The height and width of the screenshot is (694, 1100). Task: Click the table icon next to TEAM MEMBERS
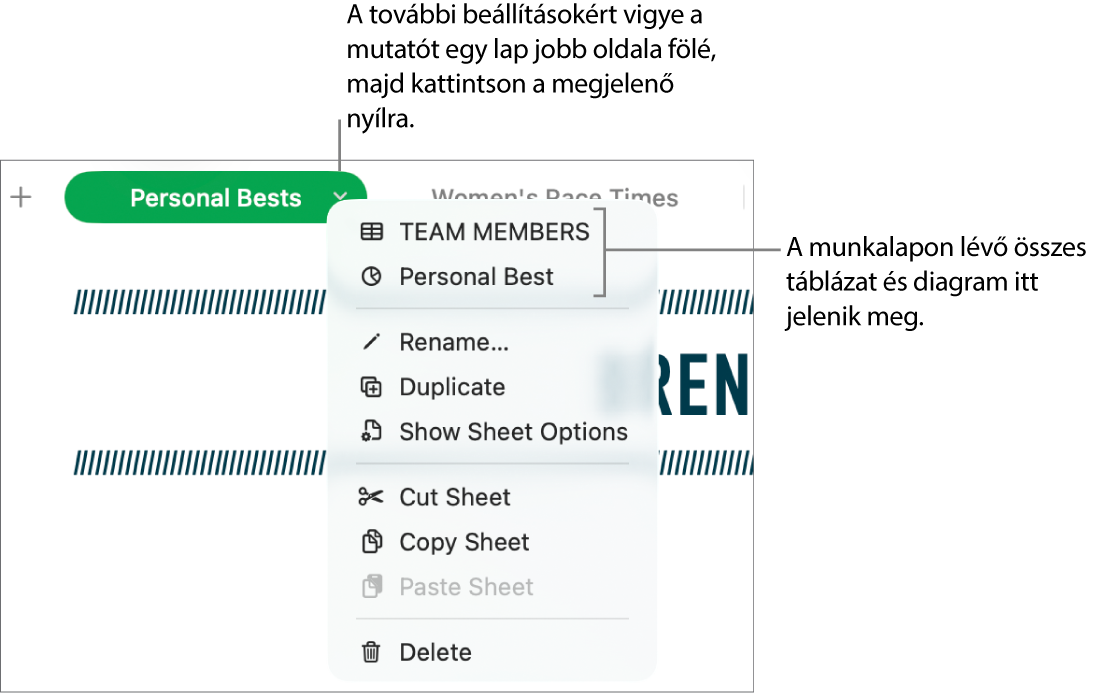click(372, 232)
